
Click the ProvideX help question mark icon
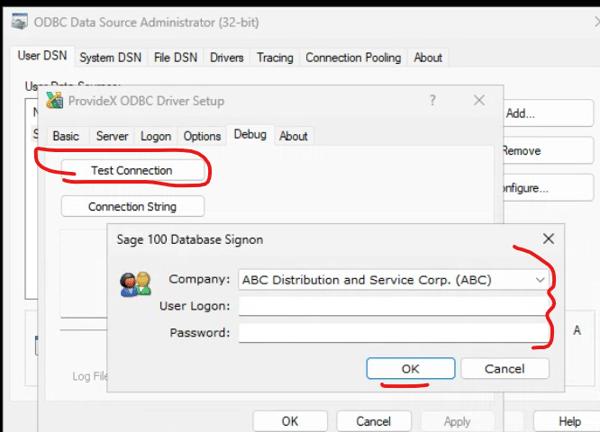[x=433, y=101]
